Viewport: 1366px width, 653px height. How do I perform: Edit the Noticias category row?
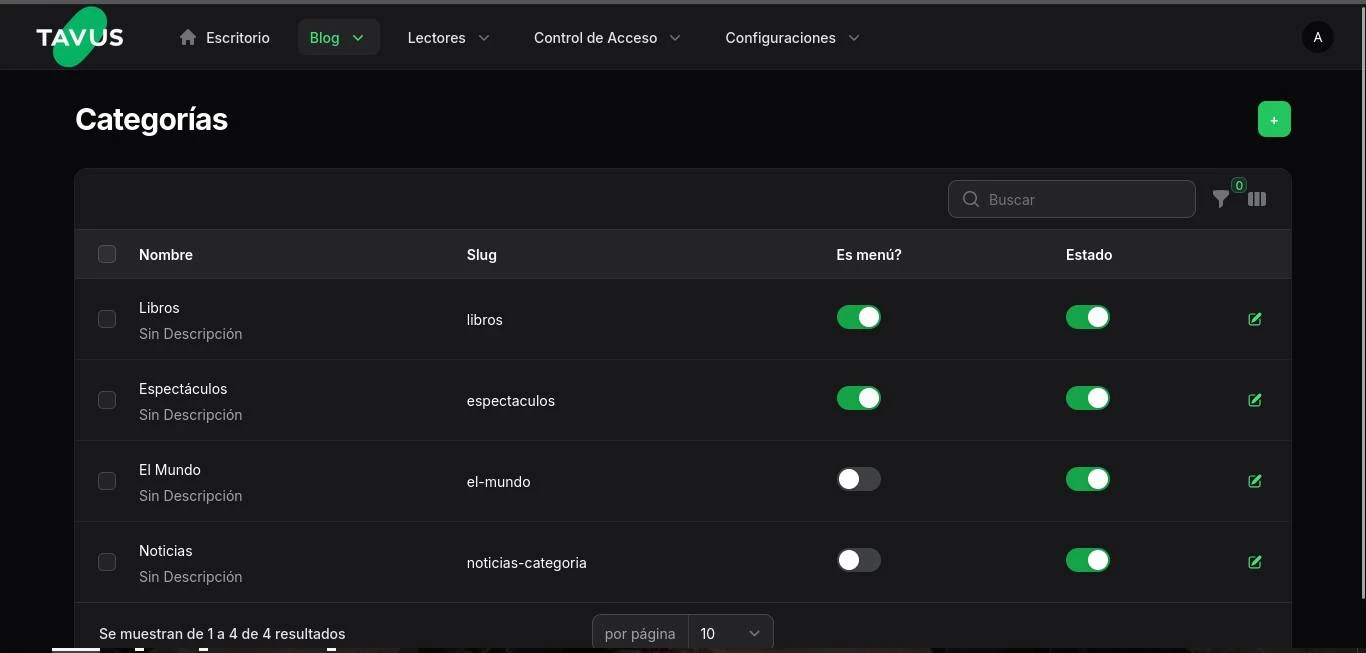click(1254, 562)
